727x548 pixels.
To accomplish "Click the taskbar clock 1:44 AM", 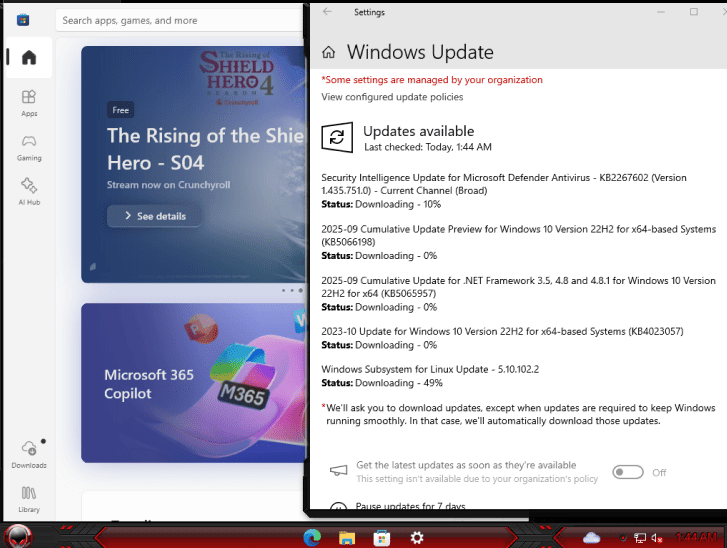I will 696,537.
